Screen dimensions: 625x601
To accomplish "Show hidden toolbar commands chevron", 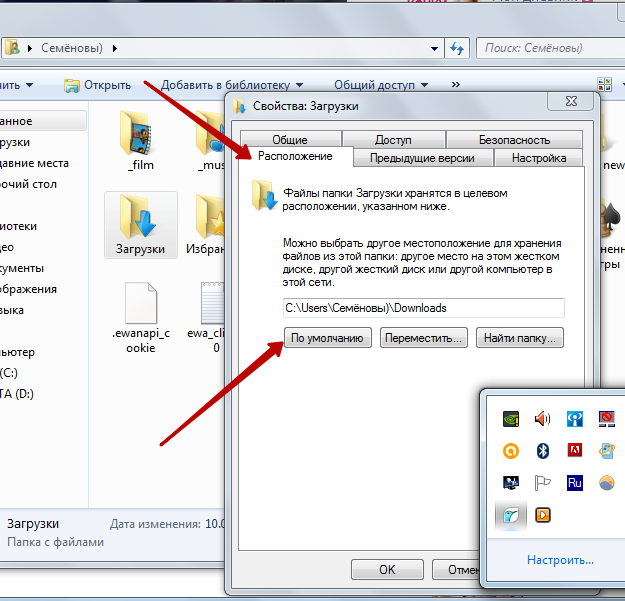I will coord(456,84).
